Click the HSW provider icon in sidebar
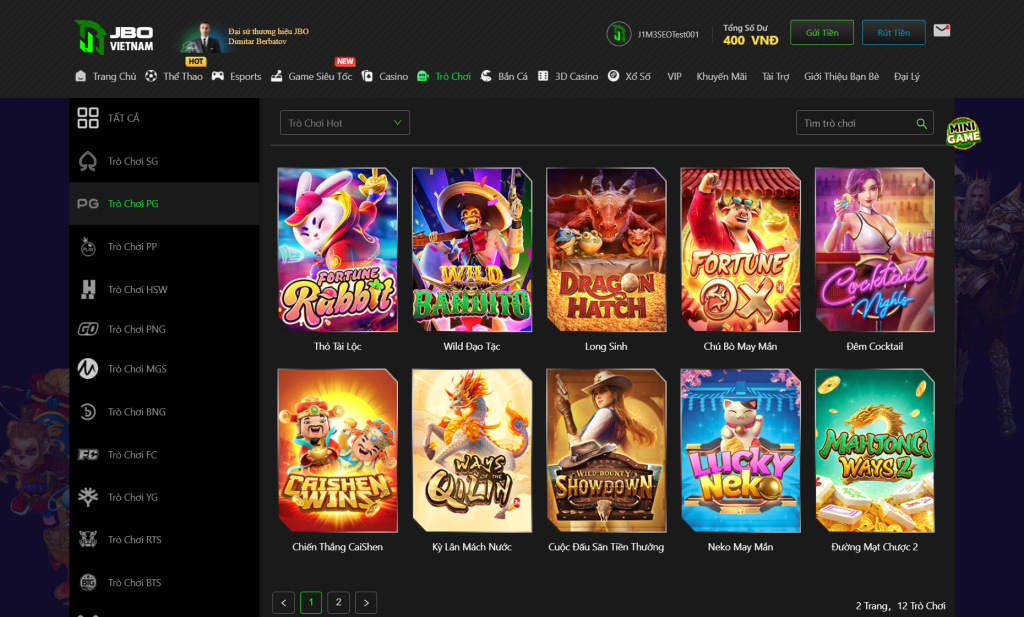Viewport: 1024px width, 617px height. (88, 289)
